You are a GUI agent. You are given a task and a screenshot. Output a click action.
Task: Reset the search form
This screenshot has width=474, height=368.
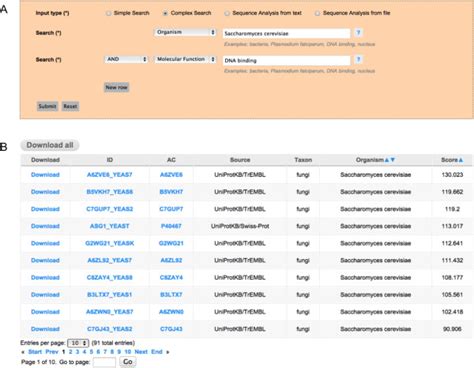(x=70, y=106)
